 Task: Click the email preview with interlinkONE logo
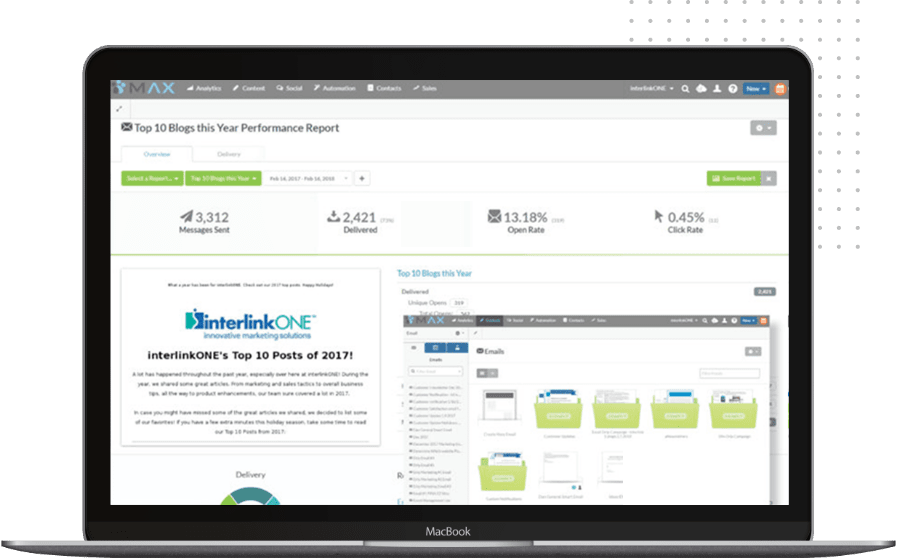(251, 357)
